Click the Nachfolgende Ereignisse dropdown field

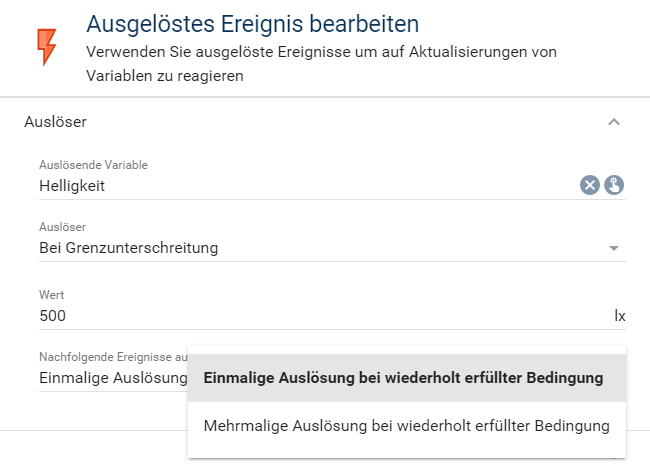[112, 378]
